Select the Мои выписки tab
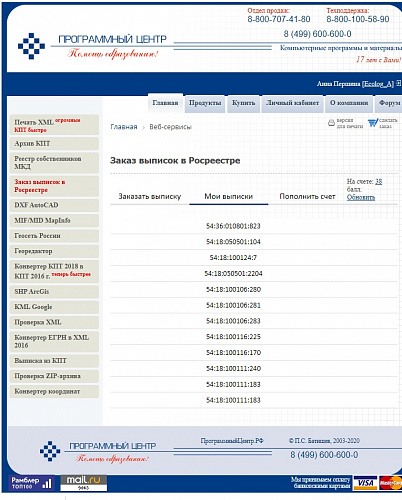Viewport: 402px width, 500px height. (x=229, y=196)
